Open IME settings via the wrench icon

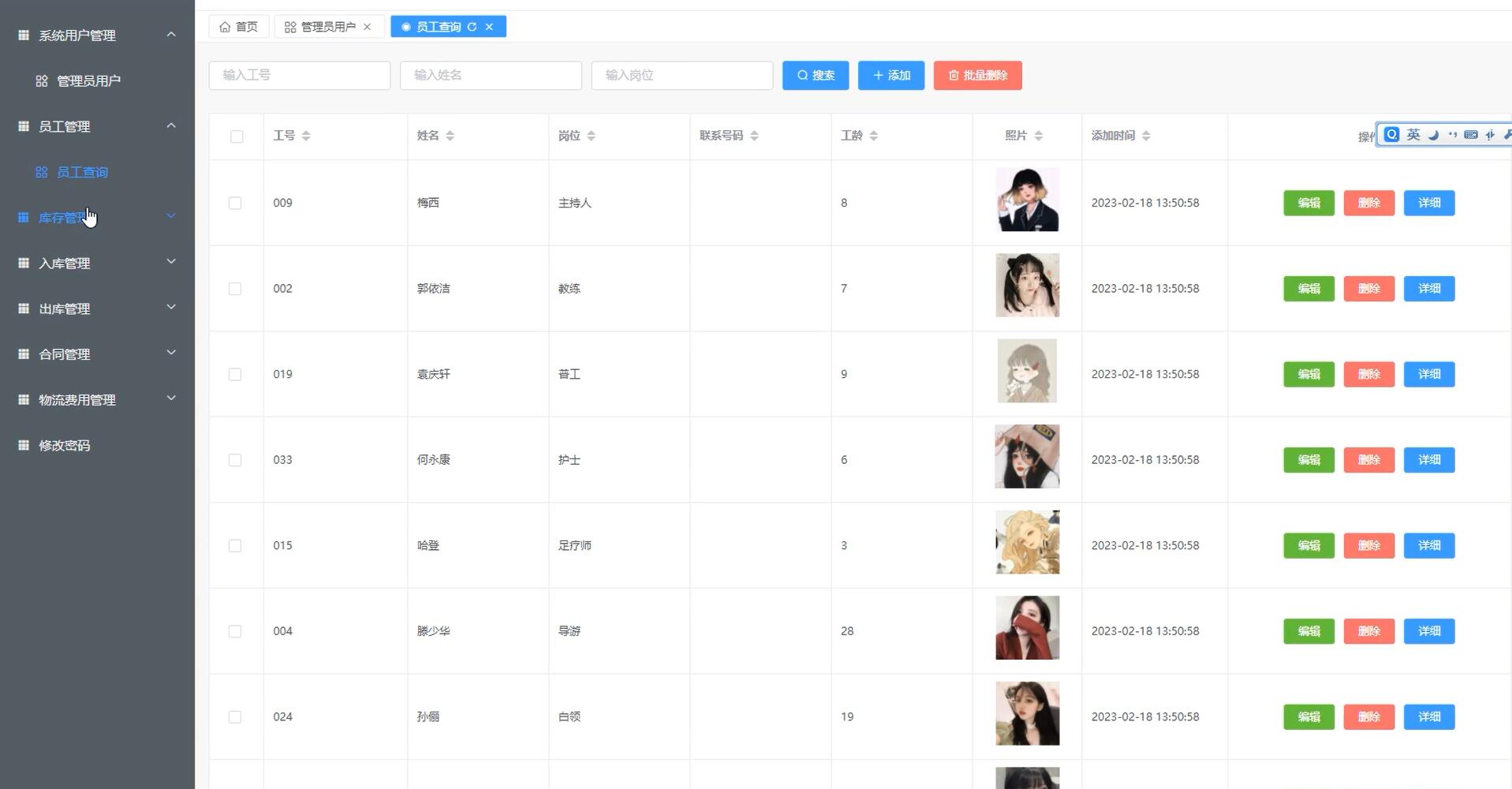[1507, 134]
